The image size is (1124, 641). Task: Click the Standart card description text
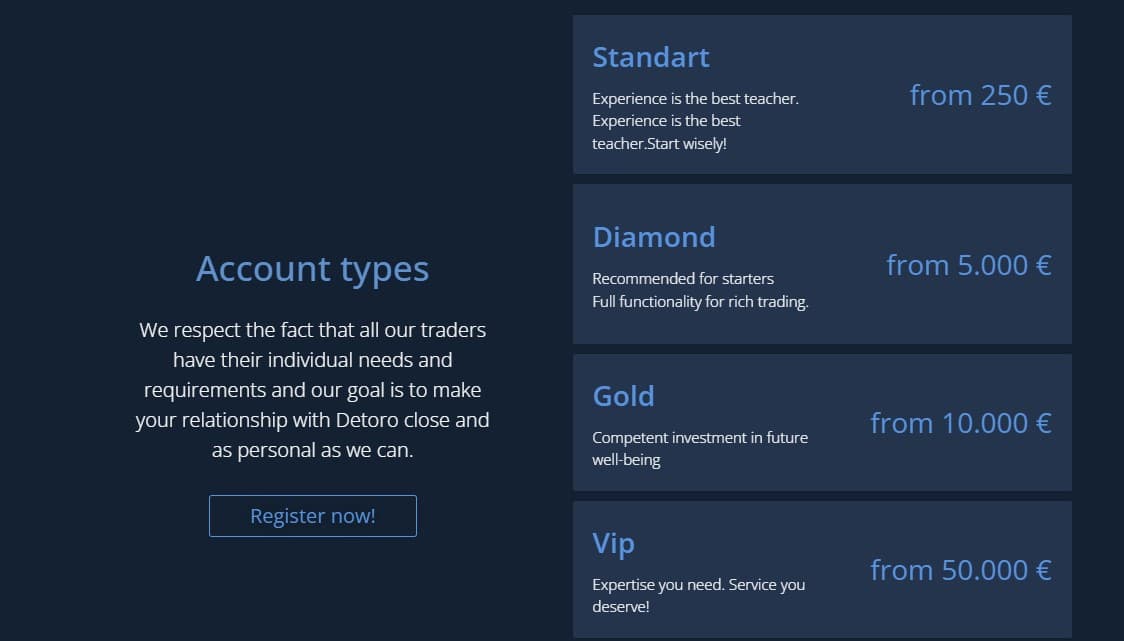tap(695, 121)
